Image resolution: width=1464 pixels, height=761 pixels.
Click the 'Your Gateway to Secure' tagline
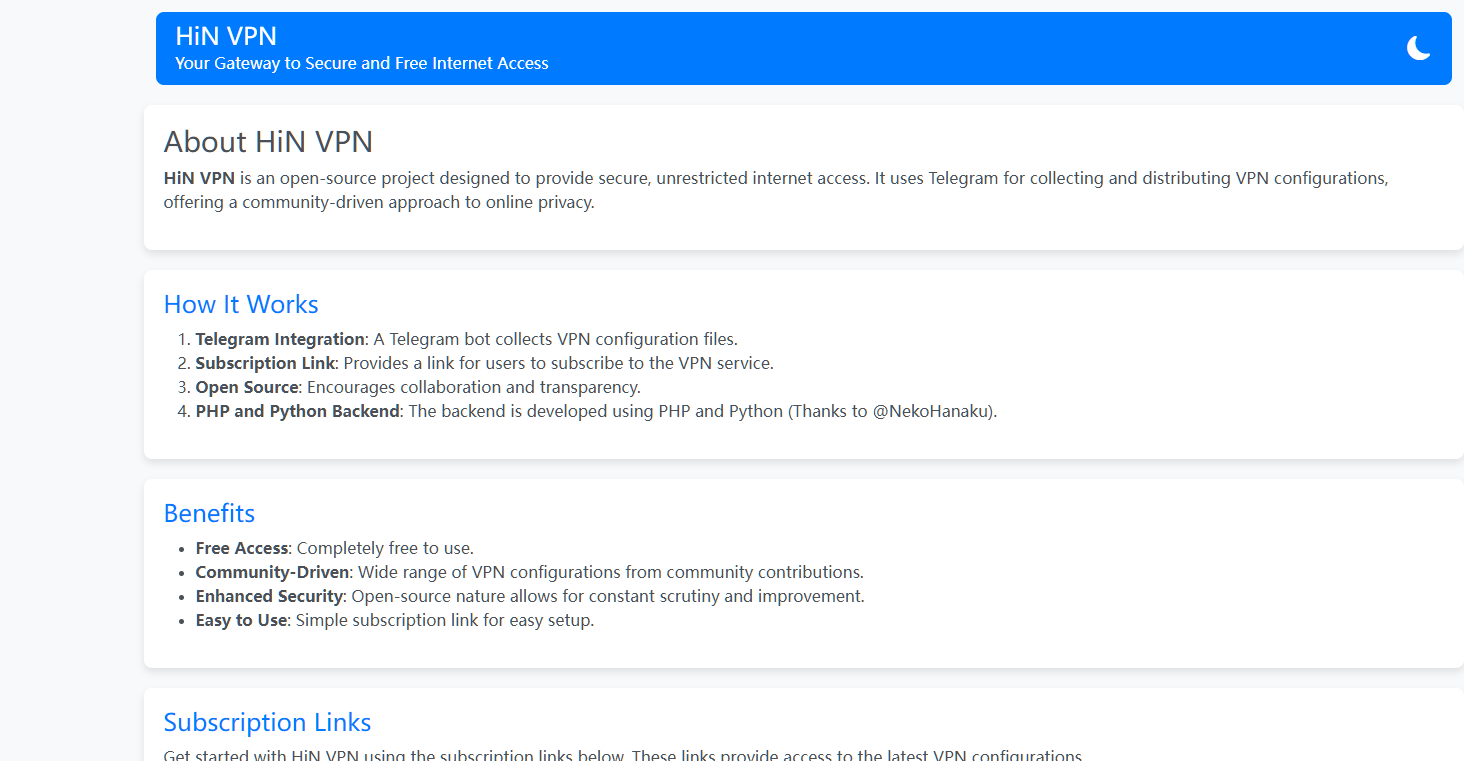tap(361, 64)
